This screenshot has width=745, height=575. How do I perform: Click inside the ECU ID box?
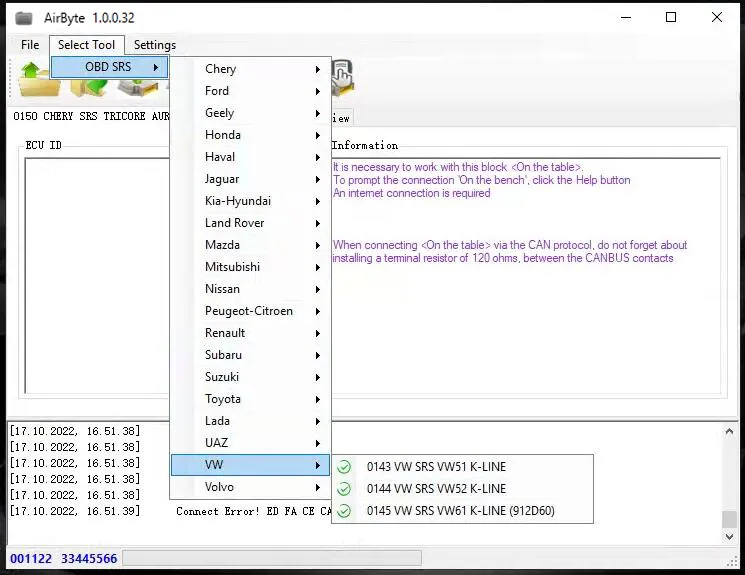pyautogui.click(x=95, y=270)
